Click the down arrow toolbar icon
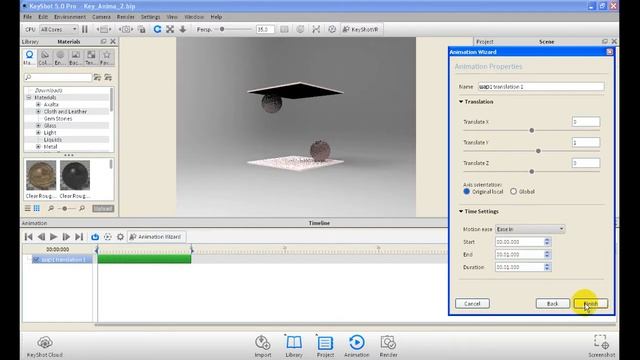 (x=183, y=29)
